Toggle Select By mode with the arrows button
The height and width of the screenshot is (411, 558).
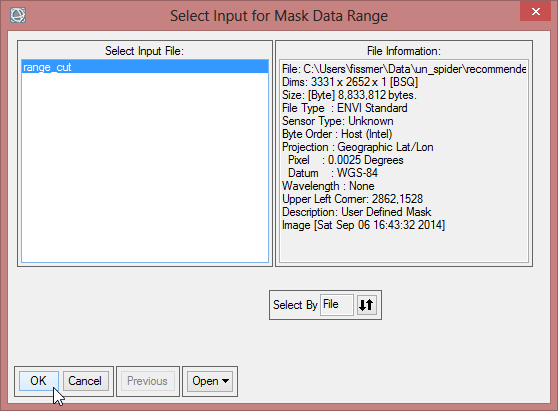coord(366,305)
